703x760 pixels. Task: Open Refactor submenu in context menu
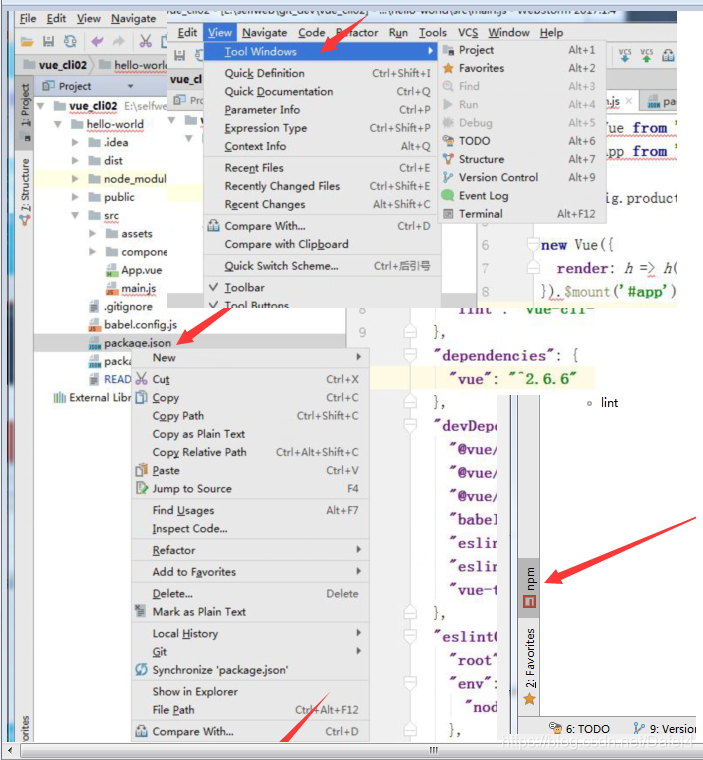click(250, 551)
